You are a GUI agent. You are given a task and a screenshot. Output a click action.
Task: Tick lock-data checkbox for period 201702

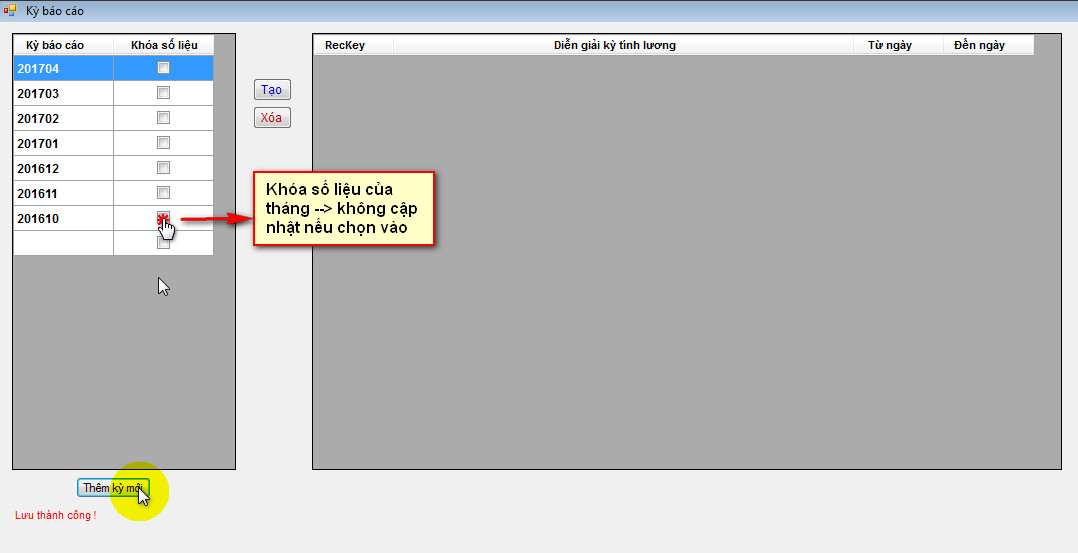point(163,118)
